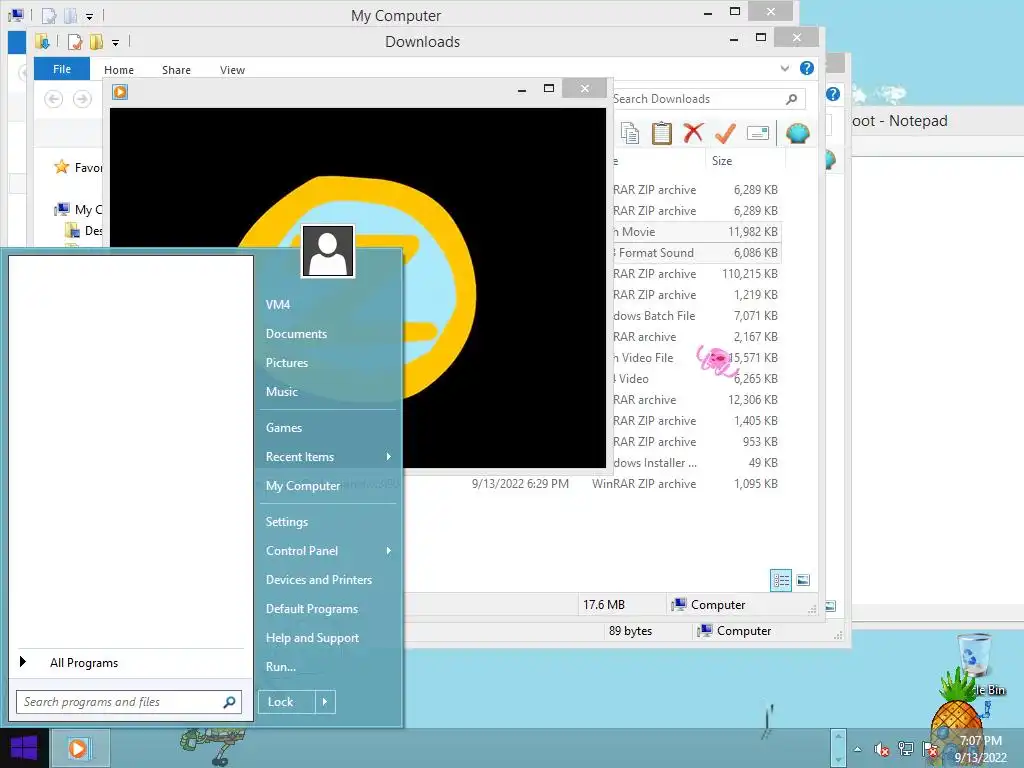Click the Lock button
This screenshot has height=768, width=1024.
pyautogui.click(x=287, y=702)
